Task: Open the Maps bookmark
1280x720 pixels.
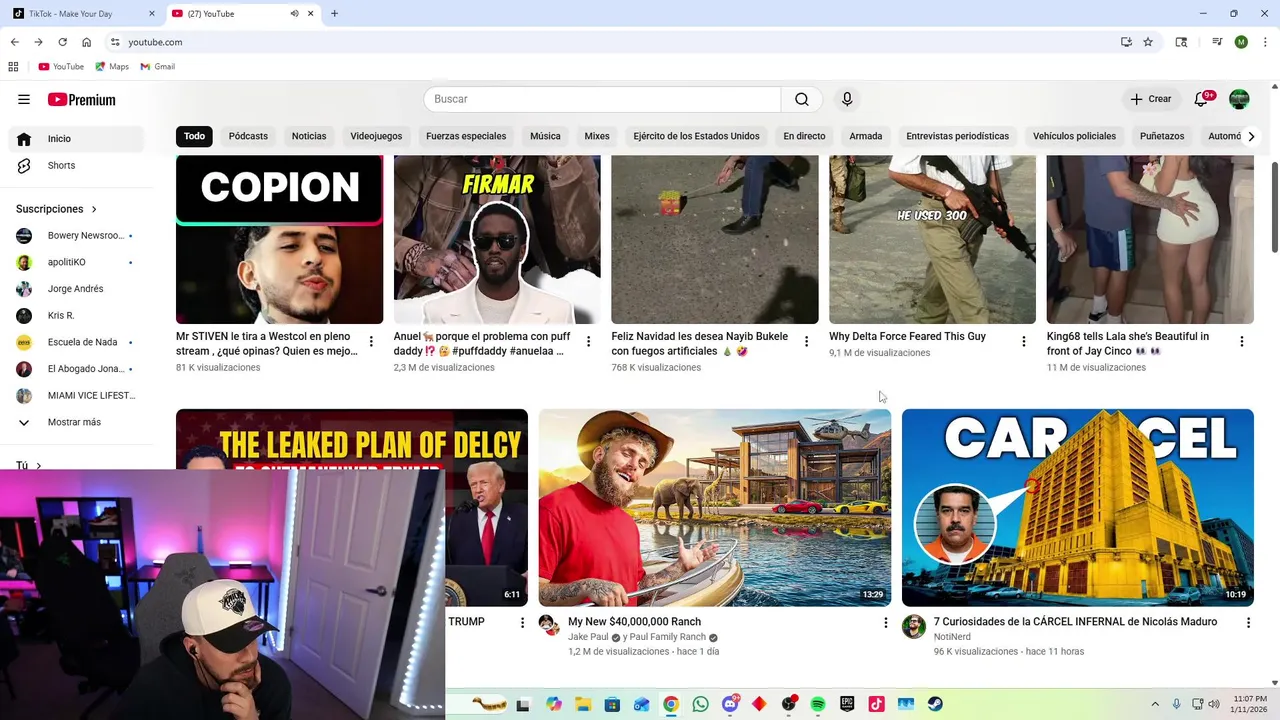Action: click(x=112, y=67)
